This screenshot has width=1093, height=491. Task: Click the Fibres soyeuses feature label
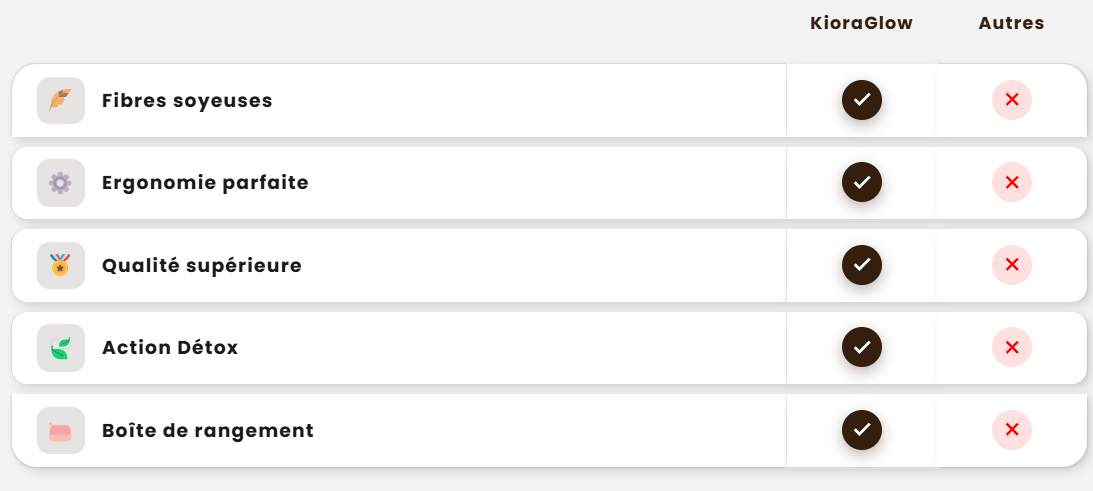tap(187, 101)
